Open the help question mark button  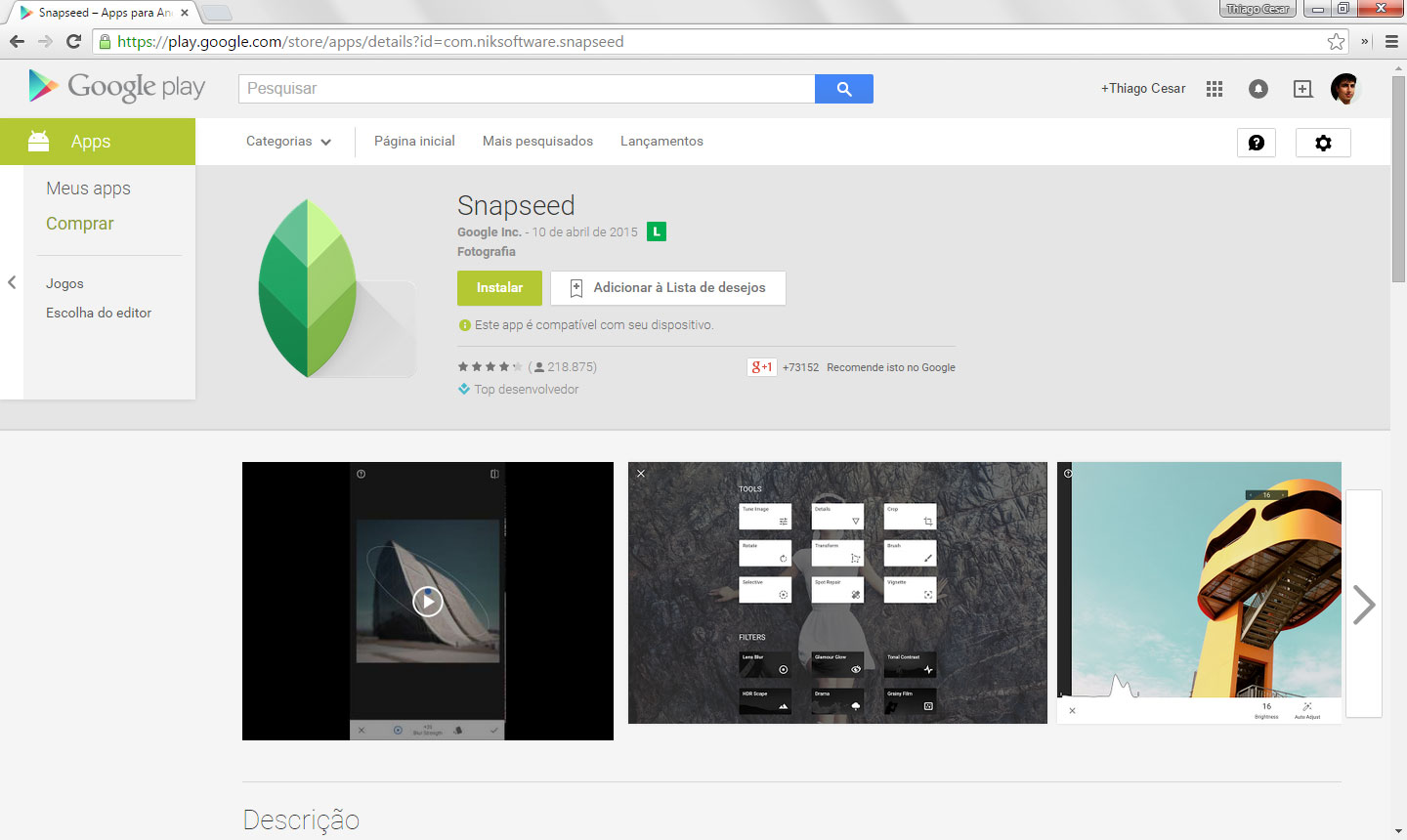click(1257, 143)
